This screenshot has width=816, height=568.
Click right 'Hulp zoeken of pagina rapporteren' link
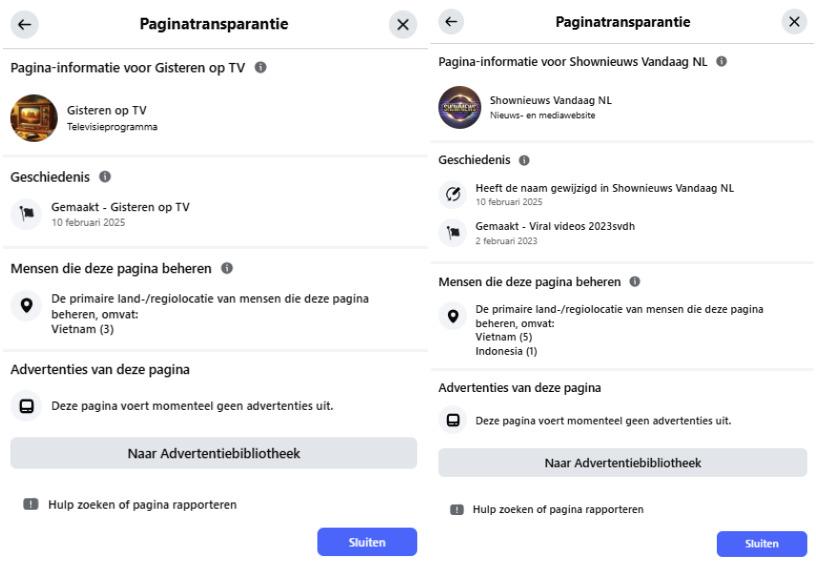557,509
